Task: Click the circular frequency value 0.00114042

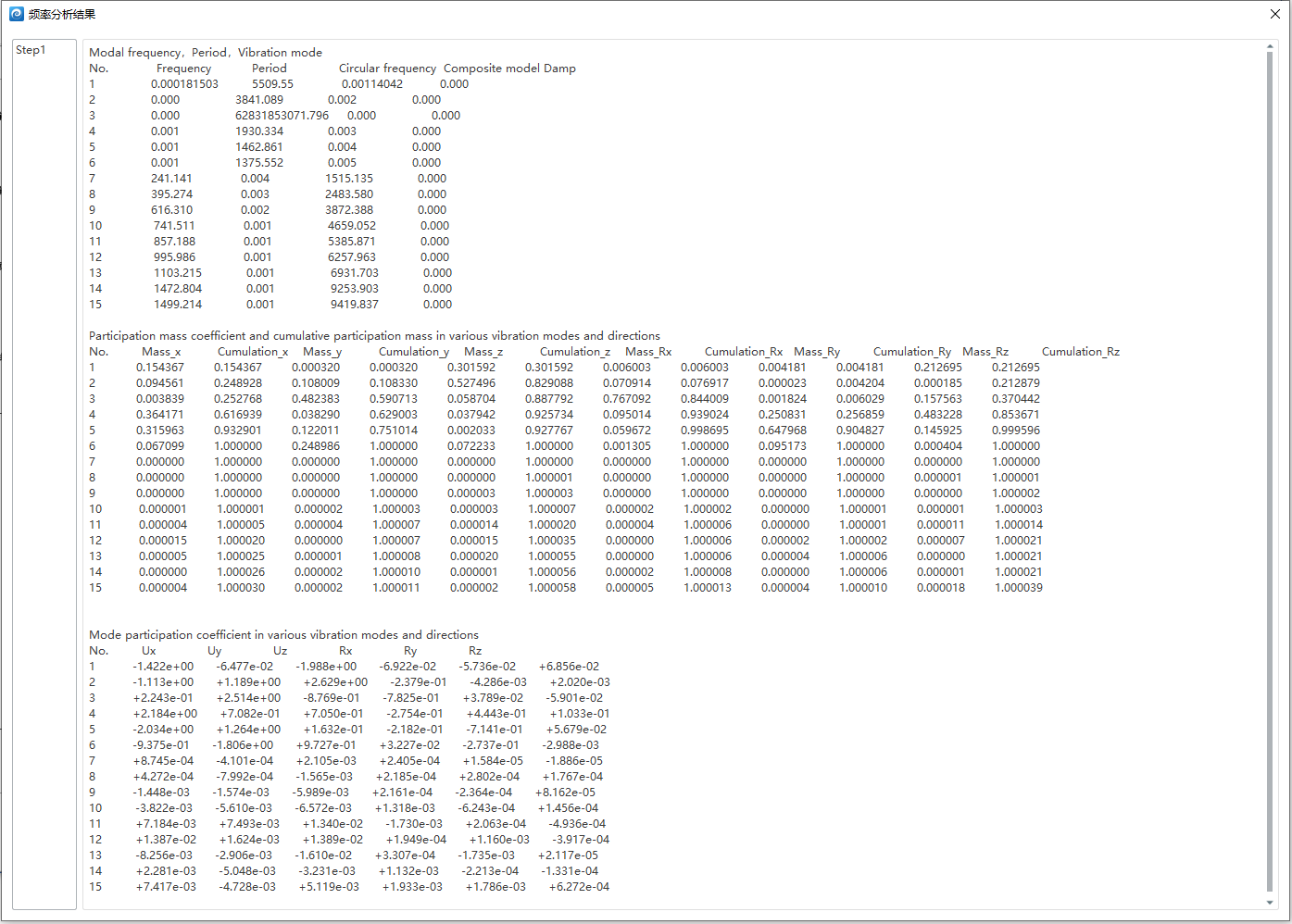Action: pyautogui.click(x=372, y=84)
